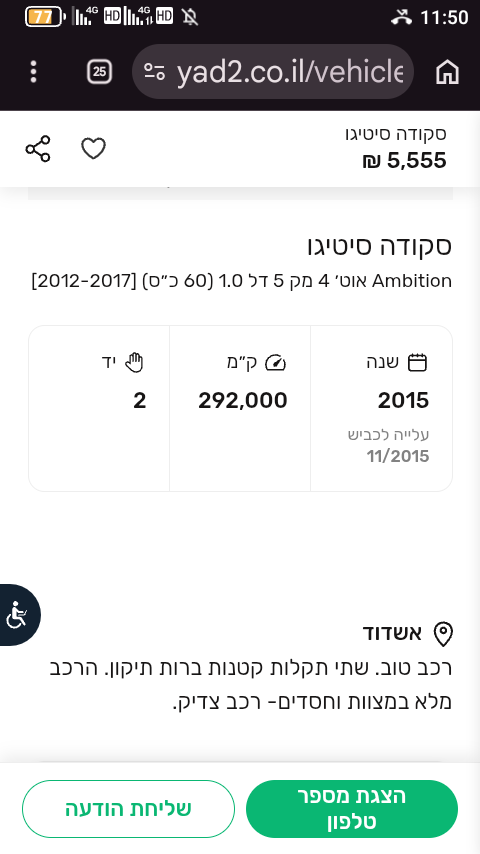The width and height of the screenshot is (480, 854).
Task: Tap the סקודה סיטיגו listing title
Action: [379, 246]
